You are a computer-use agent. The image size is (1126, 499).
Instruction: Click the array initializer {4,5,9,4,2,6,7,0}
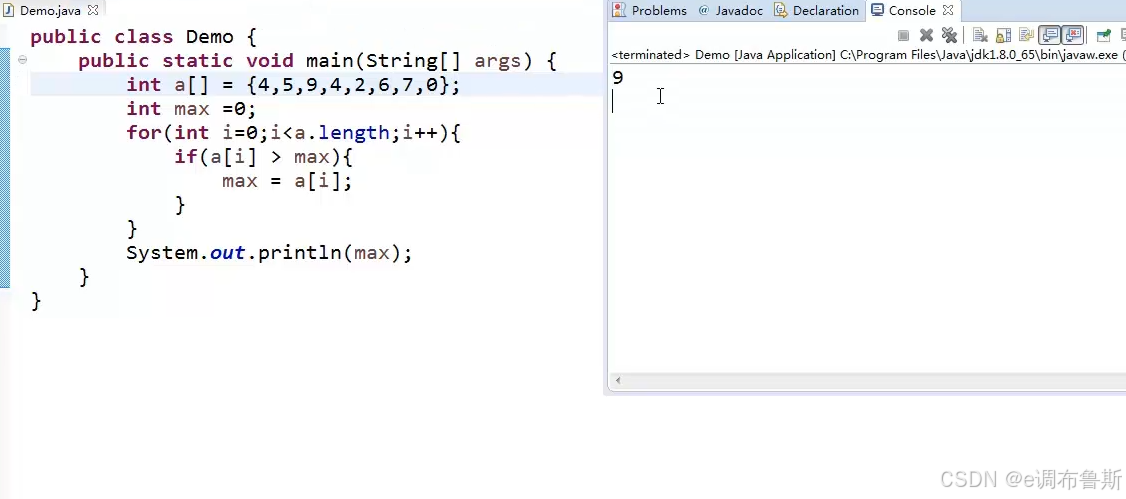(x=348, y=85)
